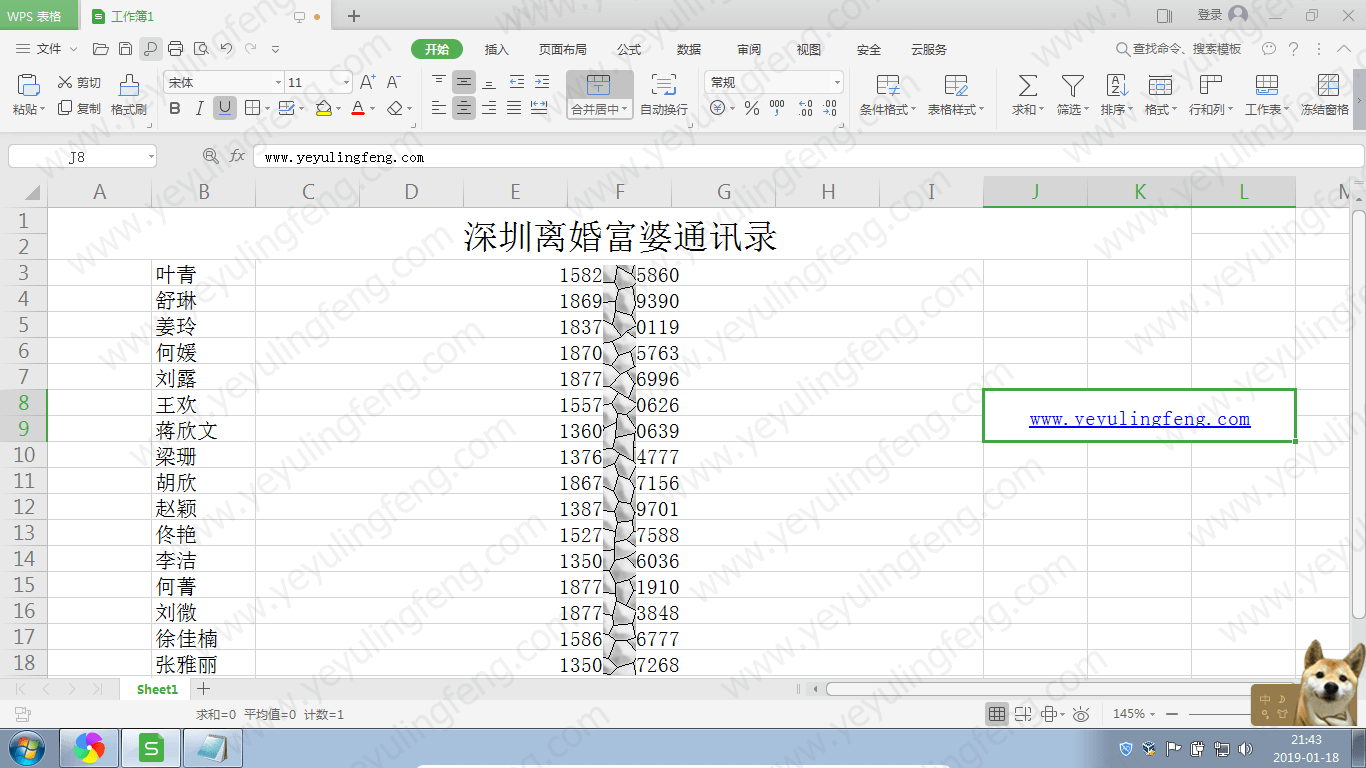The image size is (1366, 768).
Task: Copy the selection with 复制
Action: coord(79,108)
